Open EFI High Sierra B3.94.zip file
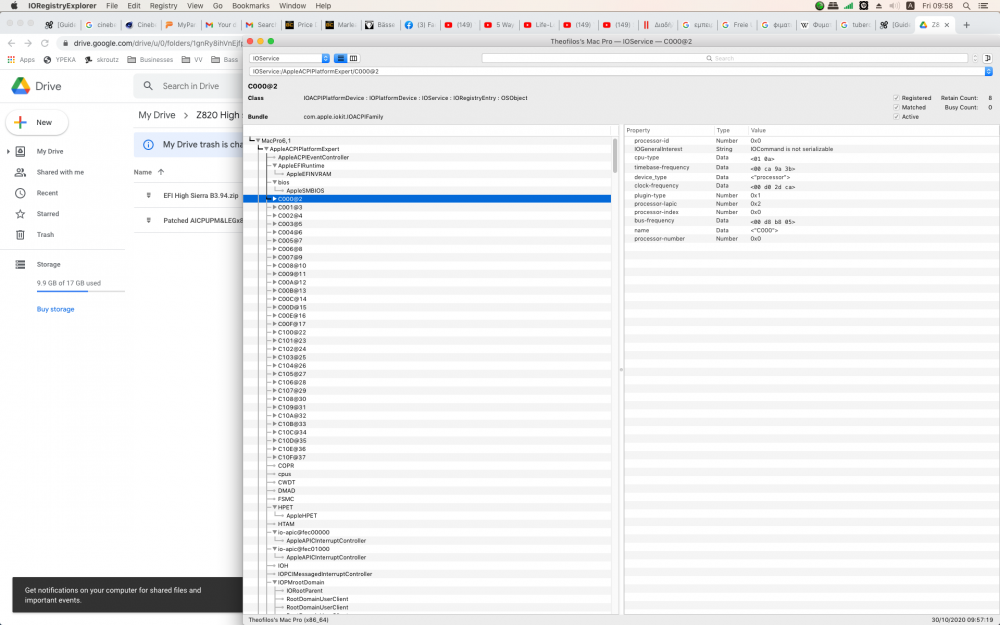 pos(201,196)
